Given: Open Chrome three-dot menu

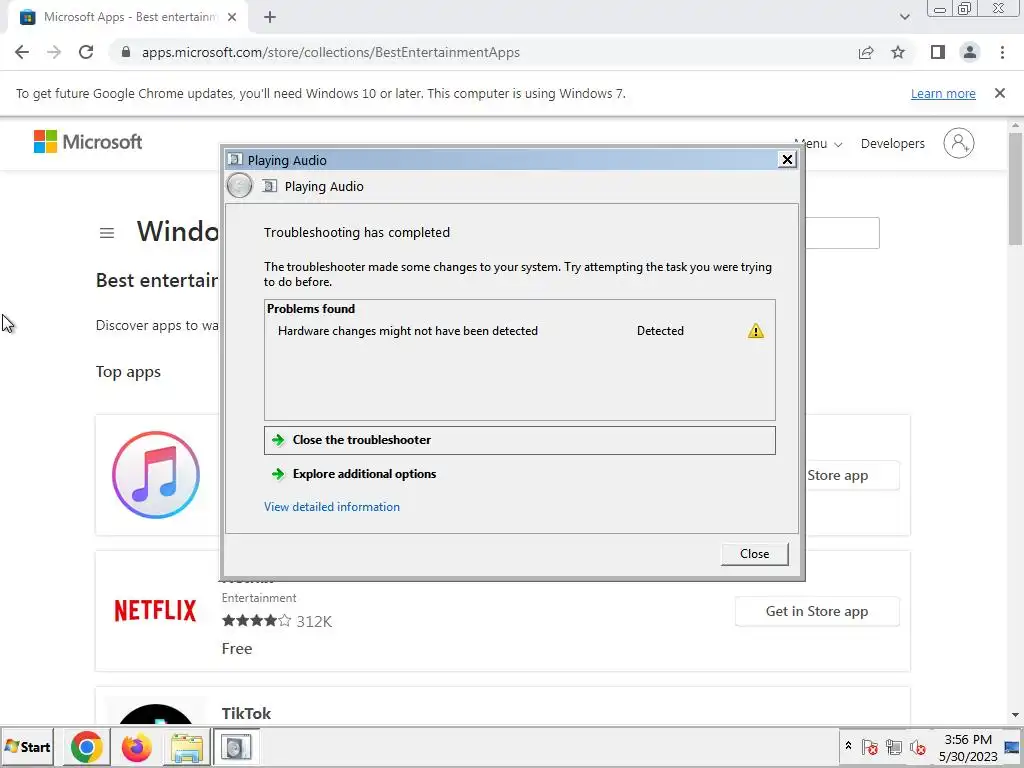Looking at the screenshot, I should click(1002, 52).
